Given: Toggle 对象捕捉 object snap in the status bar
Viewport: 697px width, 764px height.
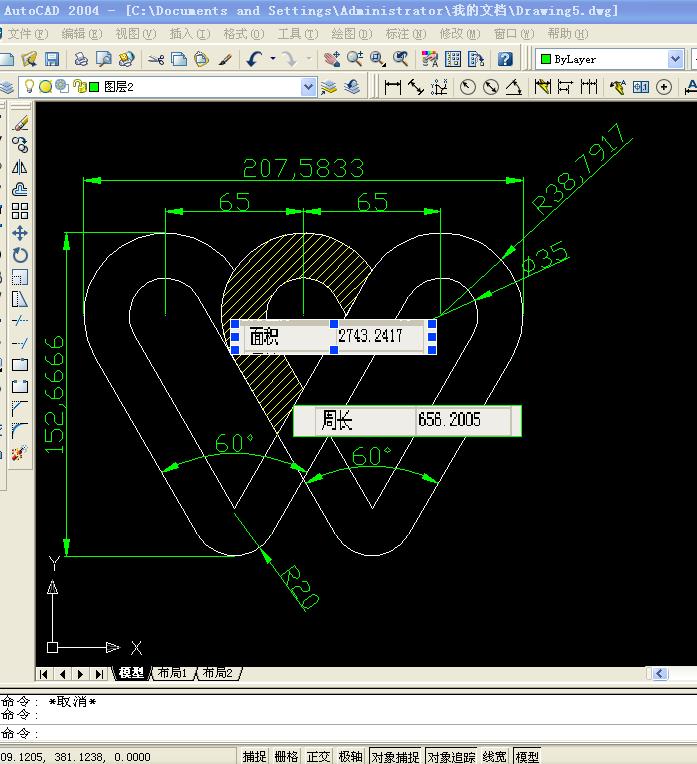Looking at the screenshot, I should [395, 757].
